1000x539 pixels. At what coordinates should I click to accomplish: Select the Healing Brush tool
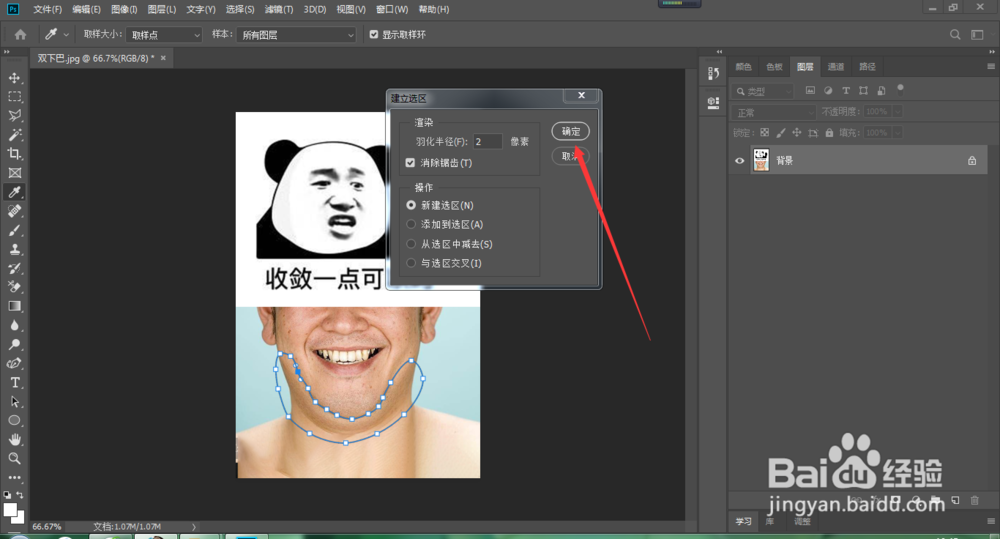tap(15, 211)
